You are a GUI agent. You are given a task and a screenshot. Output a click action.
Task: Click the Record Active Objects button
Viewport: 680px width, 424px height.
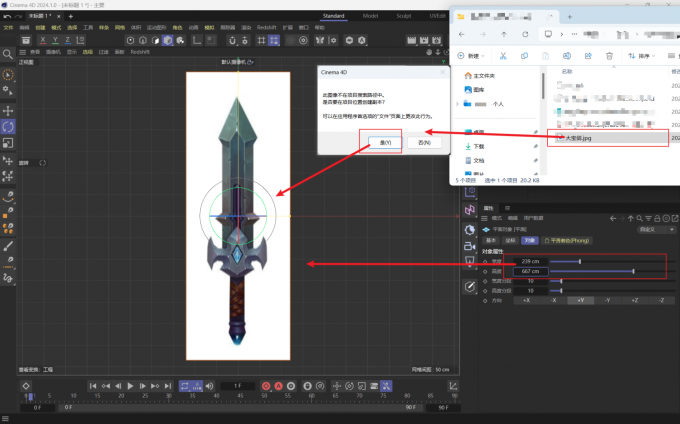pyautogui.click(x=266, y=386)
